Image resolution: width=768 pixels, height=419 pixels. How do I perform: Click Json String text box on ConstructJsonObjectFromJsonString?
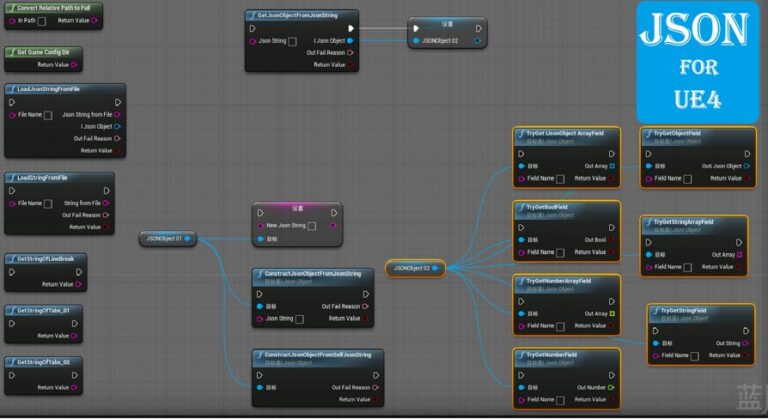click(x=299, y=319)
